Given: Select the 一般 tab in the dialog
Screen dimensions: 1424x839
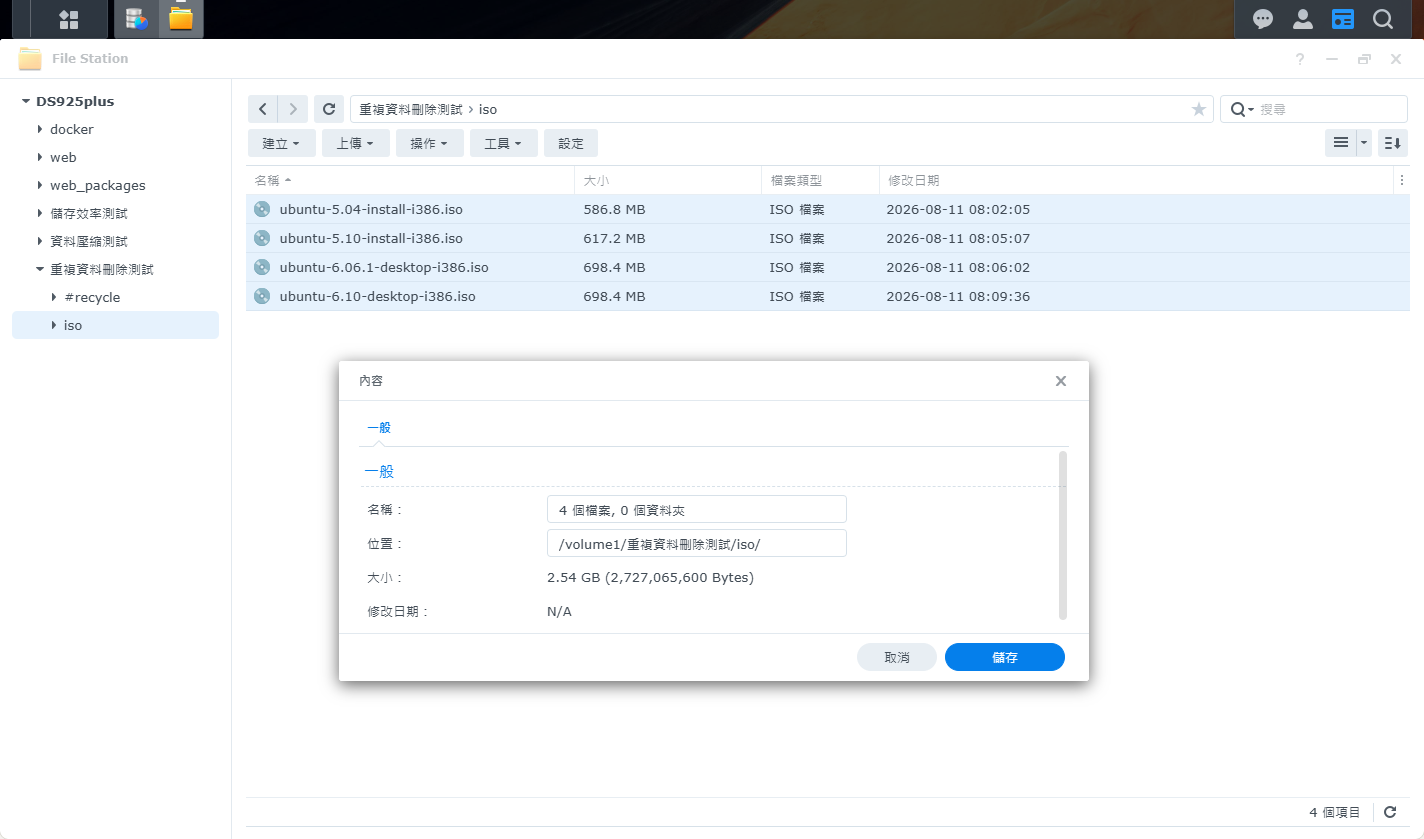Looking at the screenshot, I should pyautogui.click(x=379, y=427).
